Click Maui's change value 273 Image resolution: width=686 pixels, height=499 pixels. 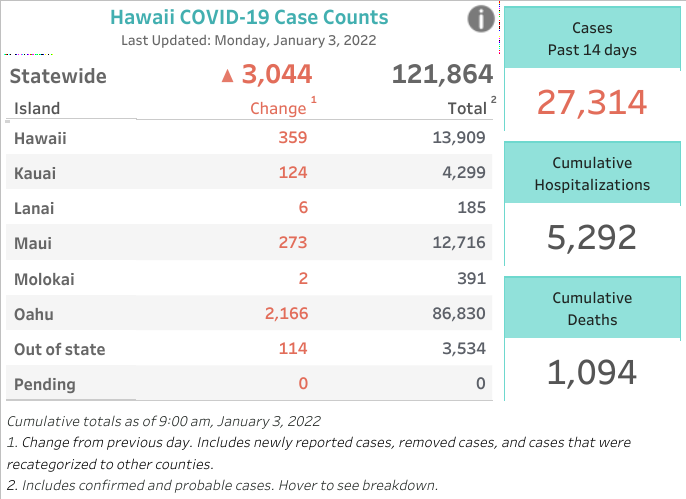click(293, 242)
